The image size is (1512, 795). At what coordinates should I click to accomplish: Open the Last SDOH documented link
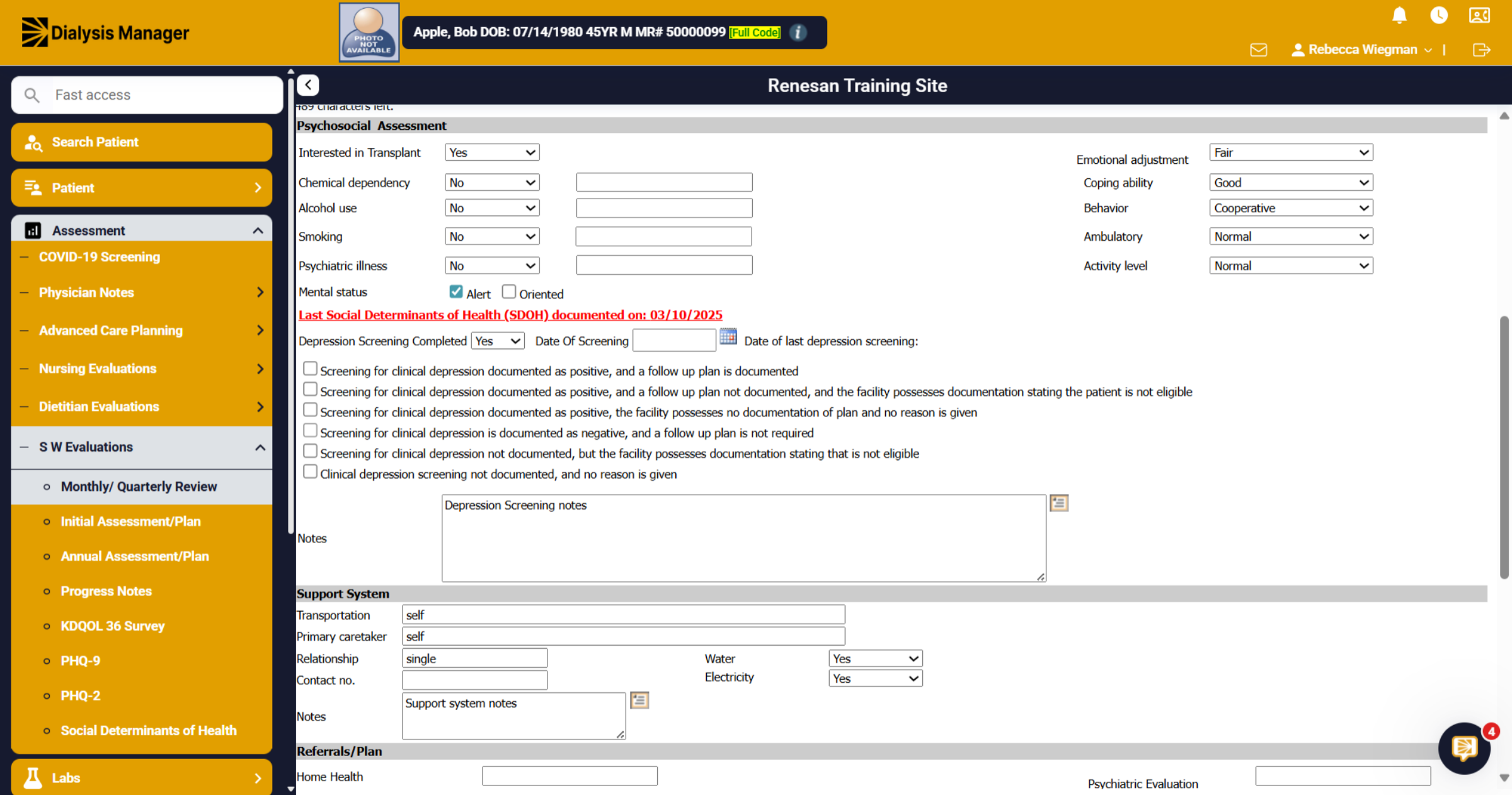(510, 315)
